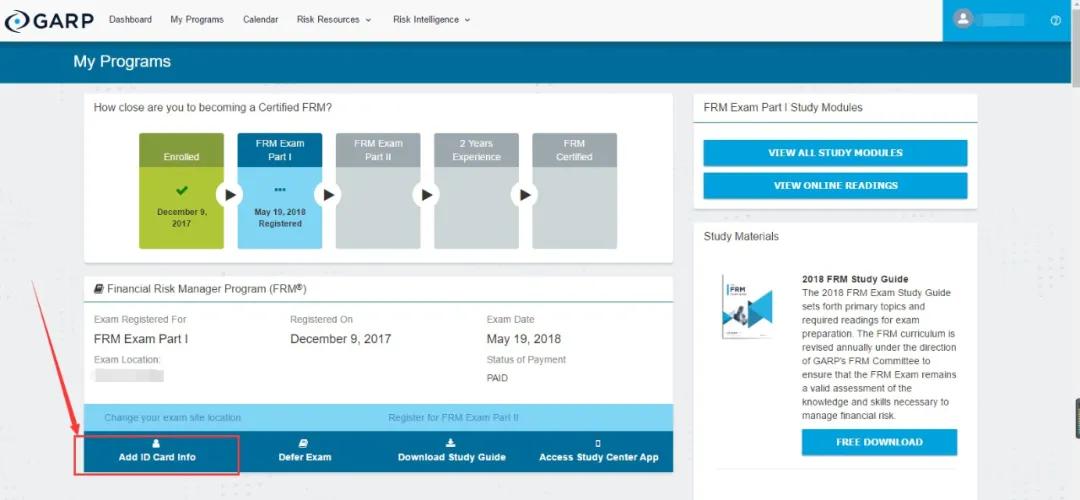Click View Online Readings button

[835, 185]
